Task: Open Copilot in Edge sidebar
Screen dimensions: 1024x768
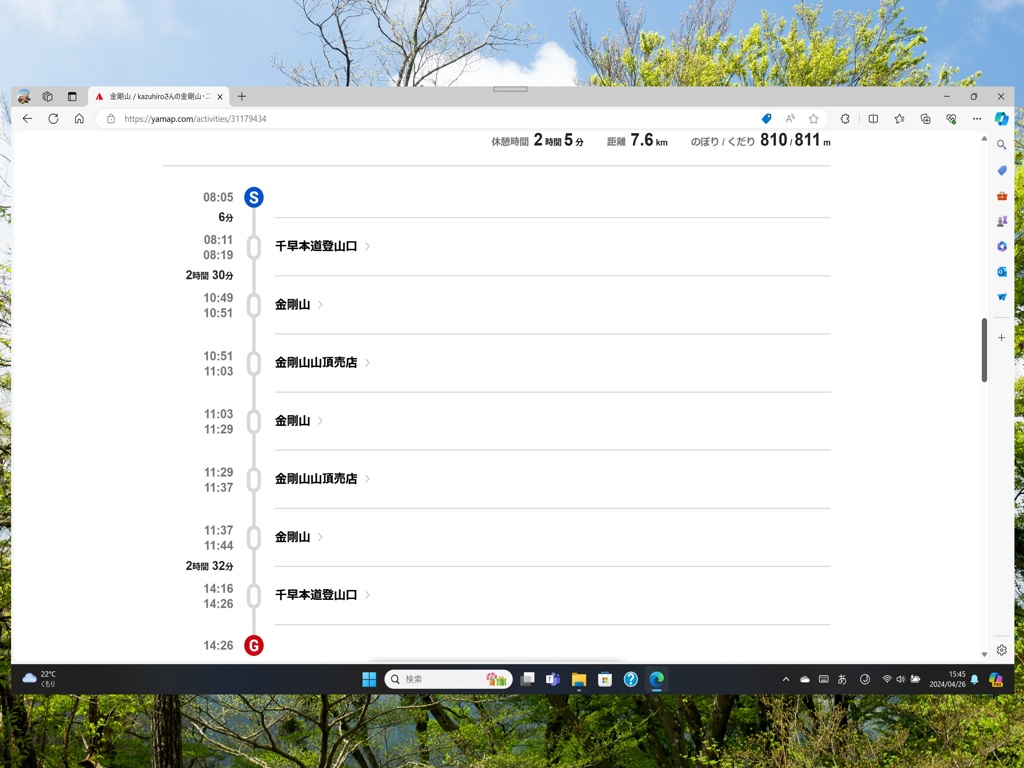Action: [1001, 118]
